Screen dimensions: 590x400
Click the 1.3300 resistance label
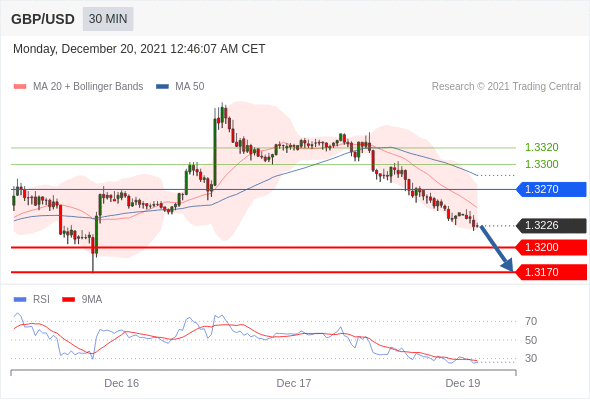tap(541, 164)
